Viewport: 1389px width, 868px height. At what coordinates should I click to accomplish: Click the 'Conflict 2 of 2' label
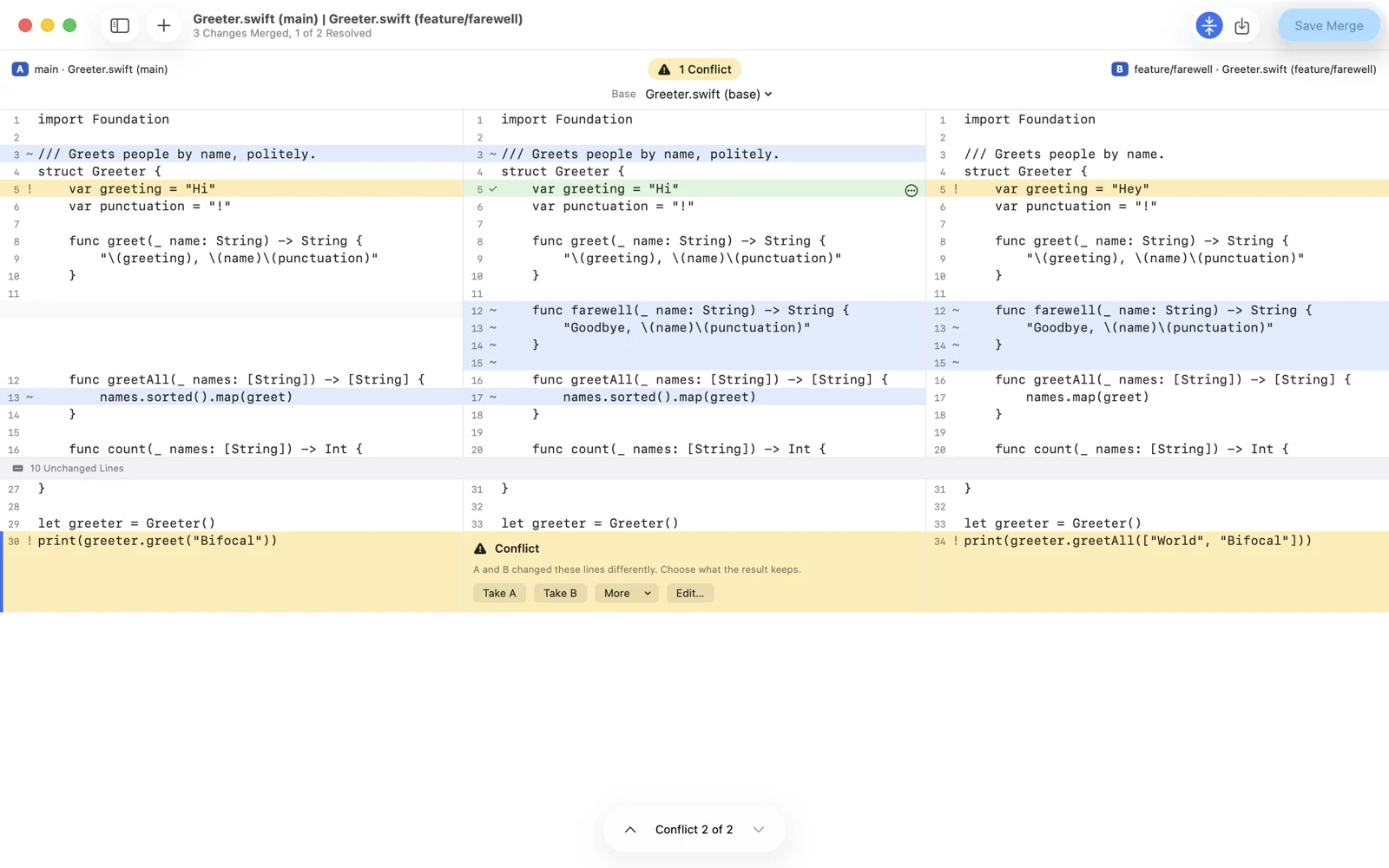694,830
